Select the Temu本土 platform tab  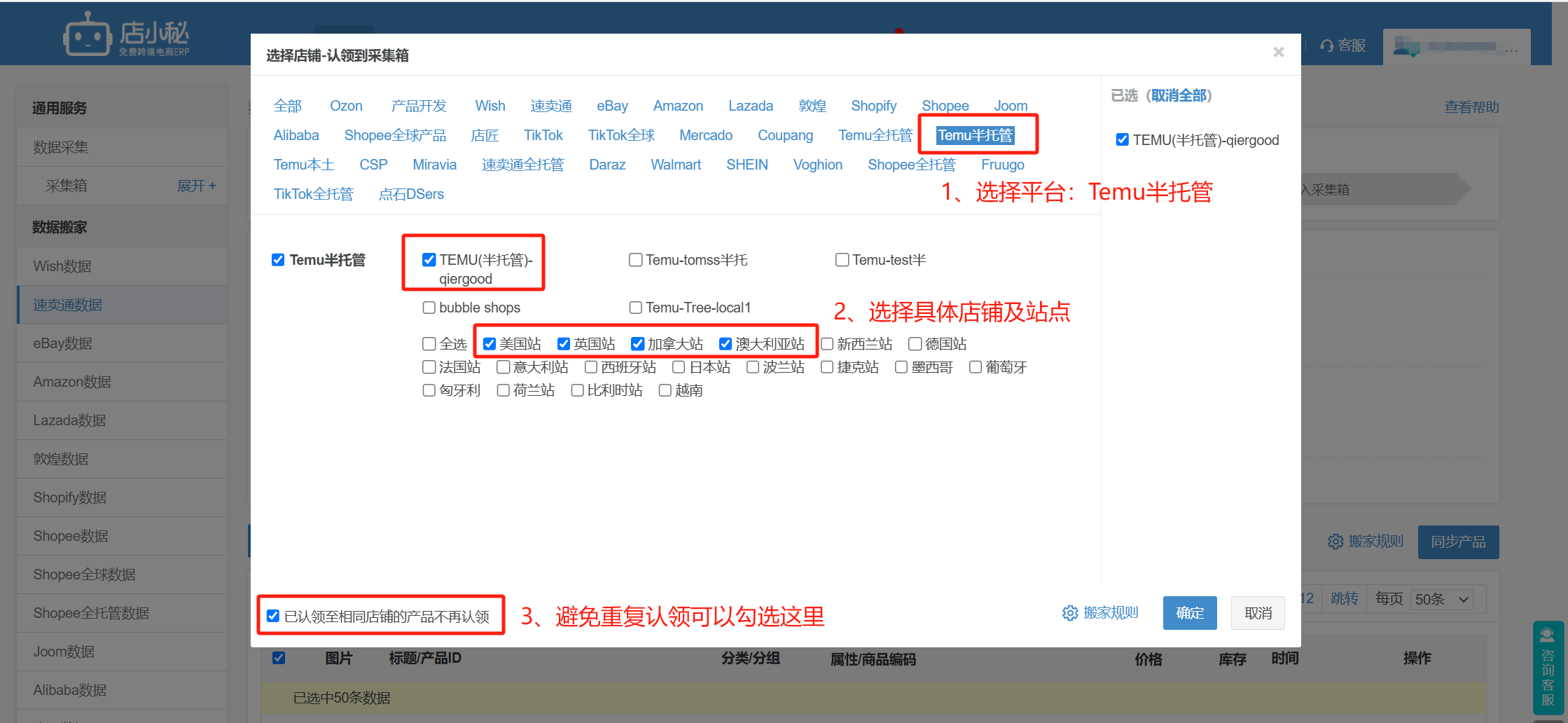304,165
